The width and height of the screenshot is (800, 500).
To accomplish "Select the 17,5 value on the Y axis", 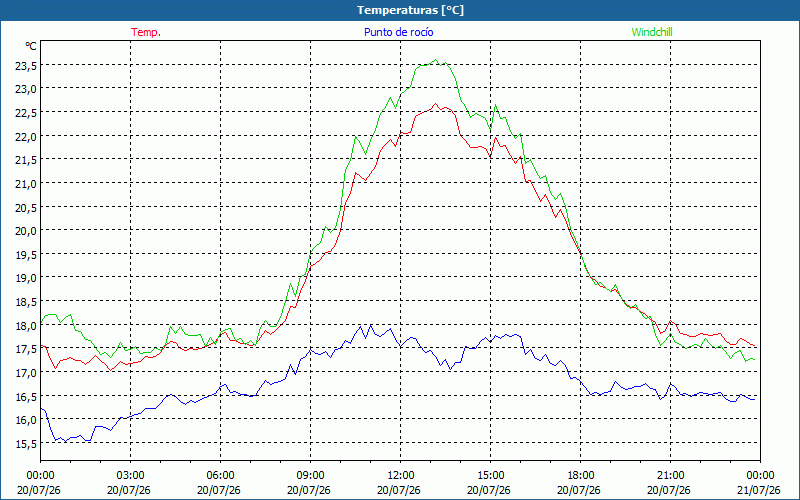I will (26, 349).
